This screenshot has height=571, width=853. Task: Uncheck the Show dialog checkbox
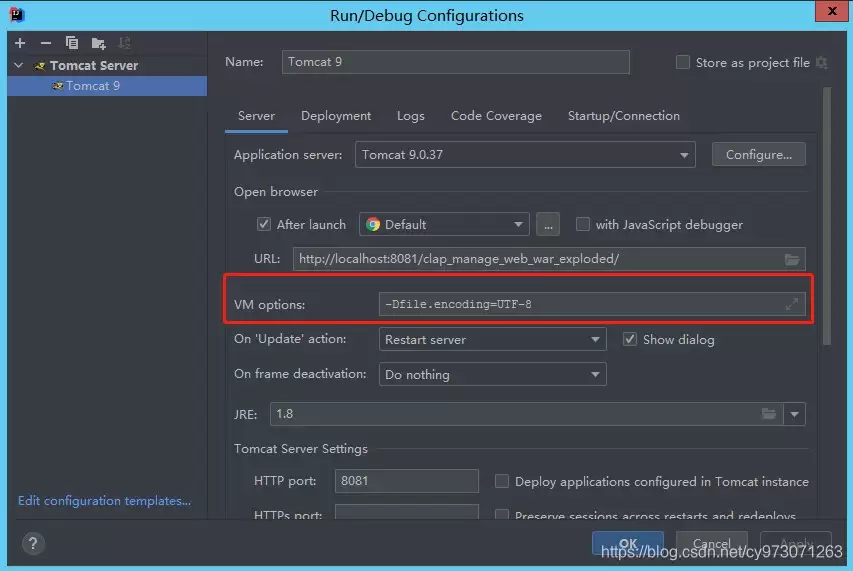pos(629,339)
